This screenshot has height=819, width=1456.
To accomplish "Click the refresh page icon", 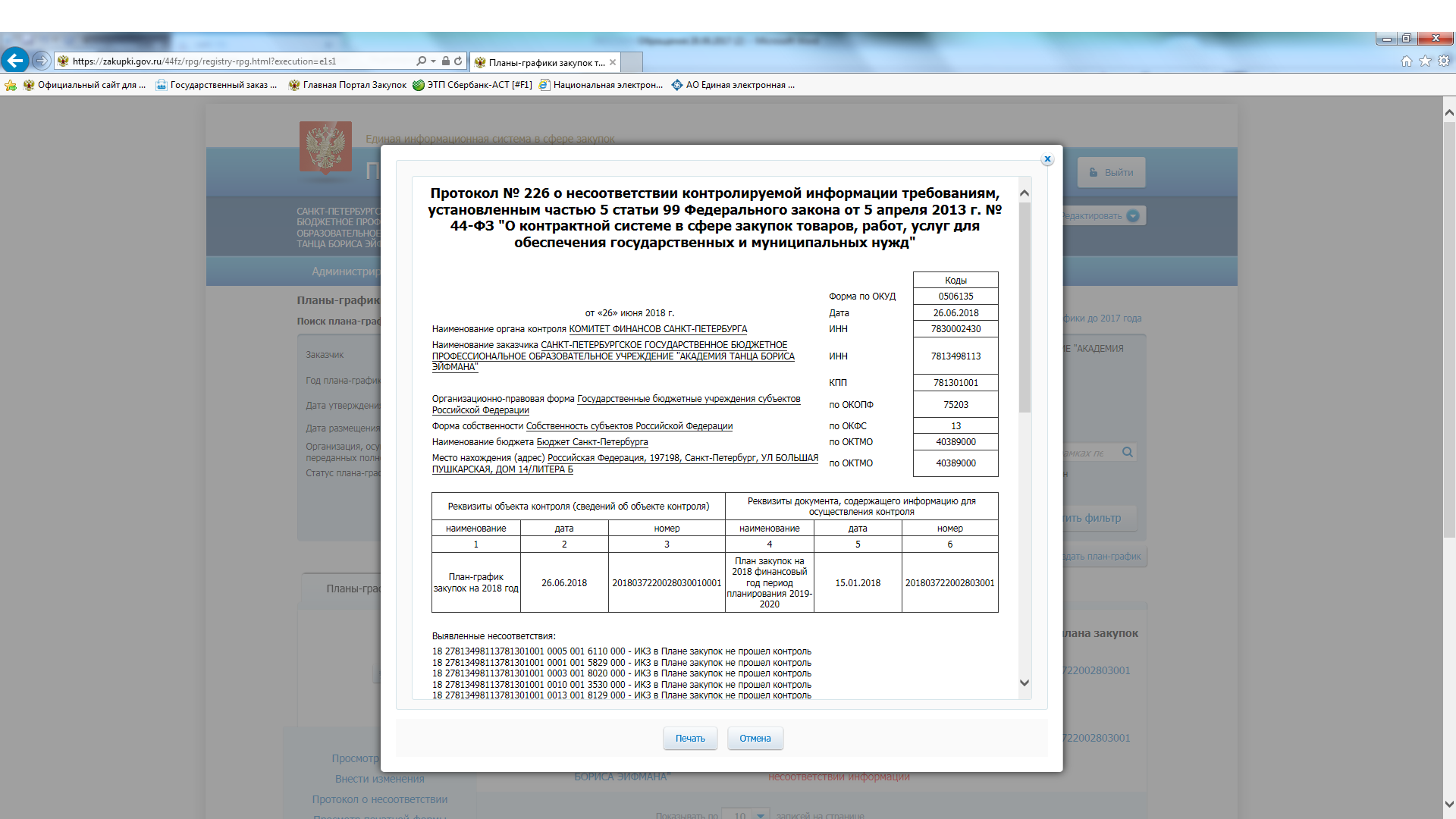I will (458, 61).
